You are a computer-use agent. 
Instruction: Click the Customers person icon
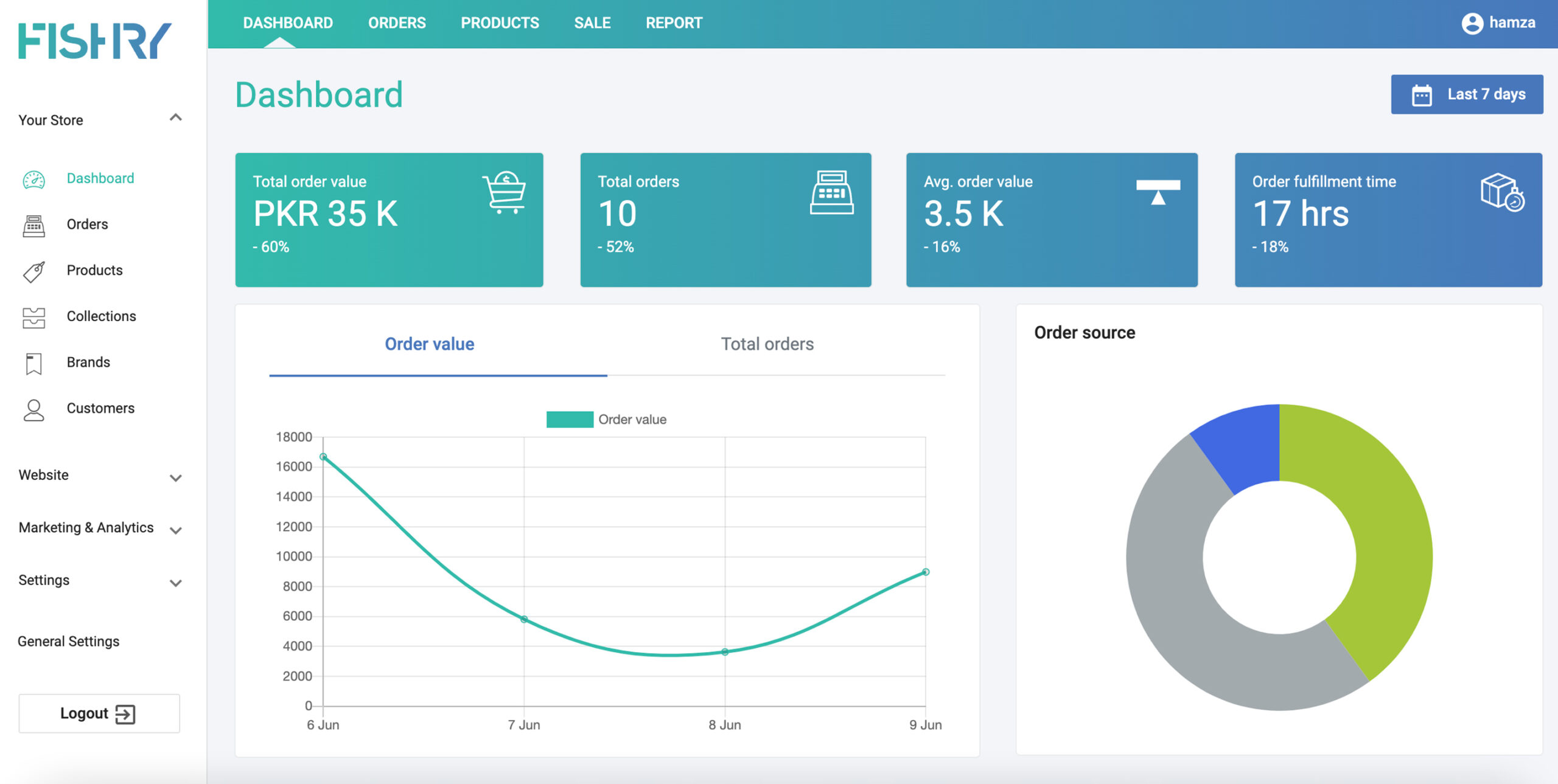click(x=33, y=410)
